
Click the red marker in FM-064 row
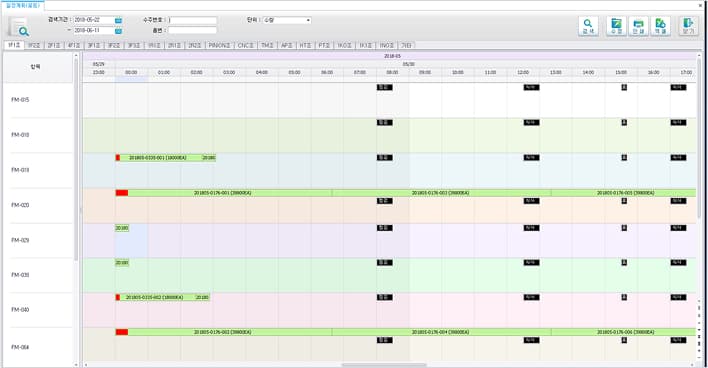[x=122, y=332]
